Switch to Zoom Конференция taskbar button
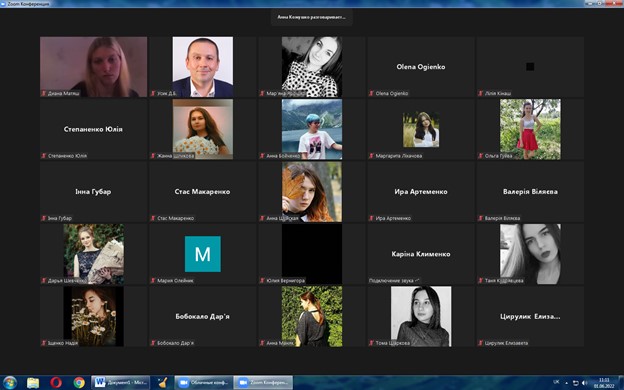The width and height of the screenshot is (624, 390). [263, 382]
